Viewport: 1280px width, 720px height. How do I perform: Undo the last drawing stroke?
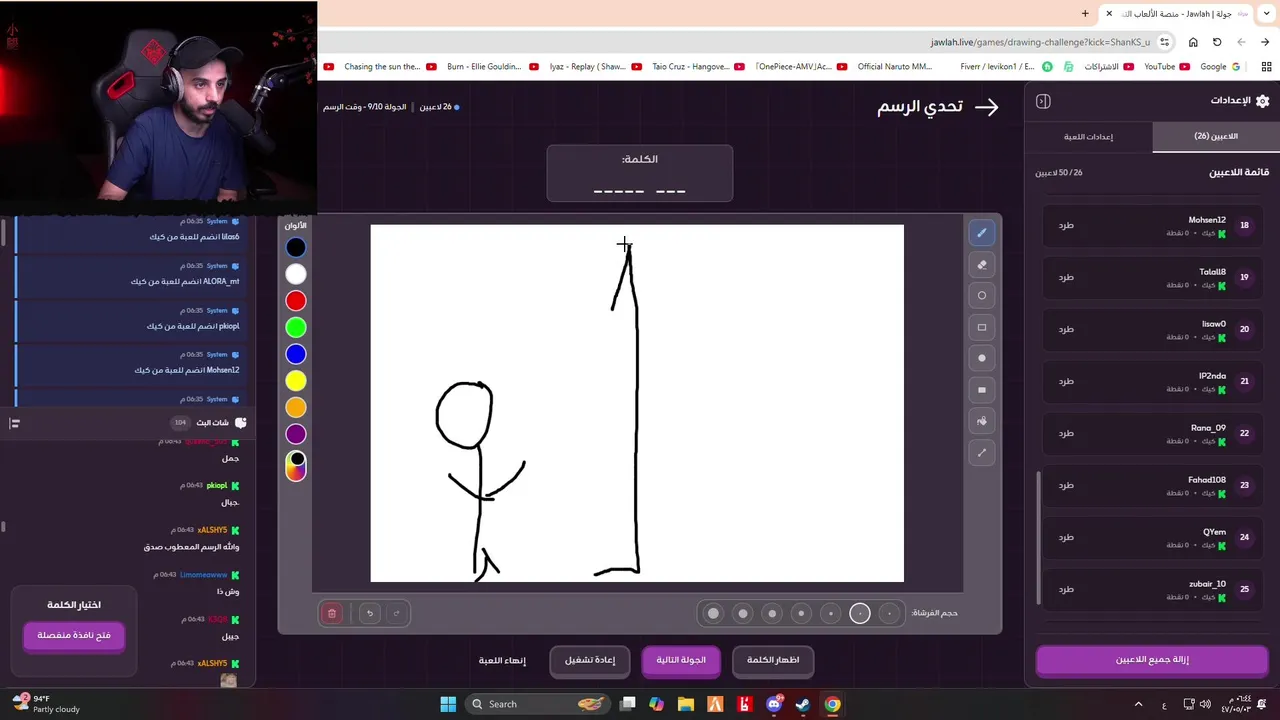point(370,613)
